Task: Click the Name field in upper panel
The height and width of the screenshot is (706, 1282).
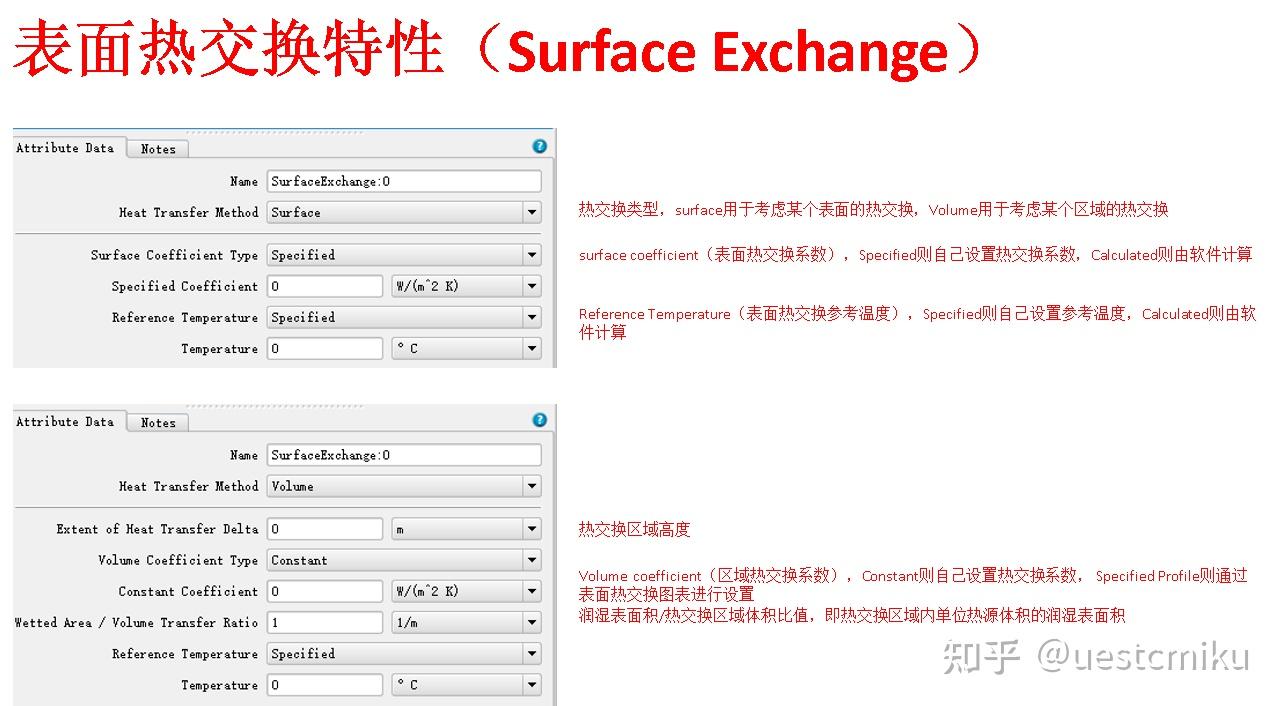Action: click(x=404, y=181)
